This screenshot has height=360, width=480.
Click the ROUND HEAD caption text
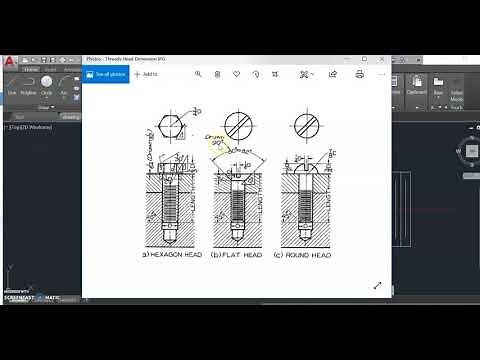(308, 255)
